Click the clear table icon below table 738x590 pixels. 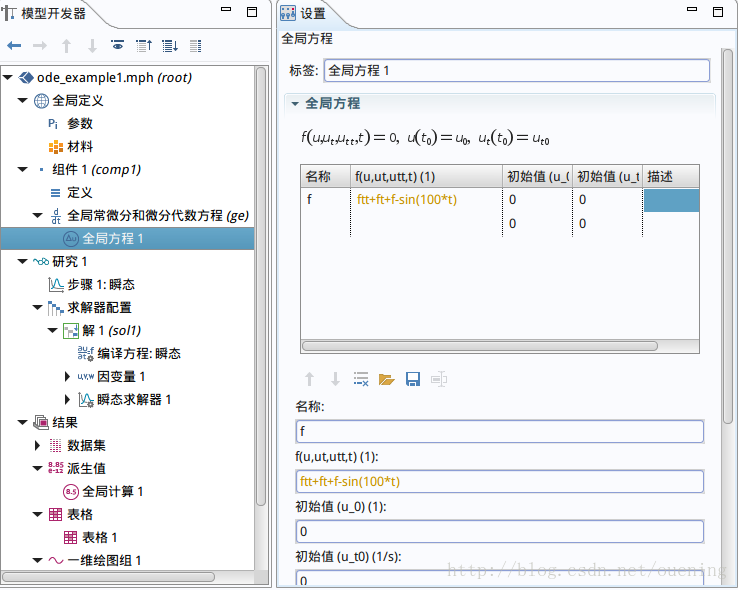pyautogui.click(x=361, y=379)
